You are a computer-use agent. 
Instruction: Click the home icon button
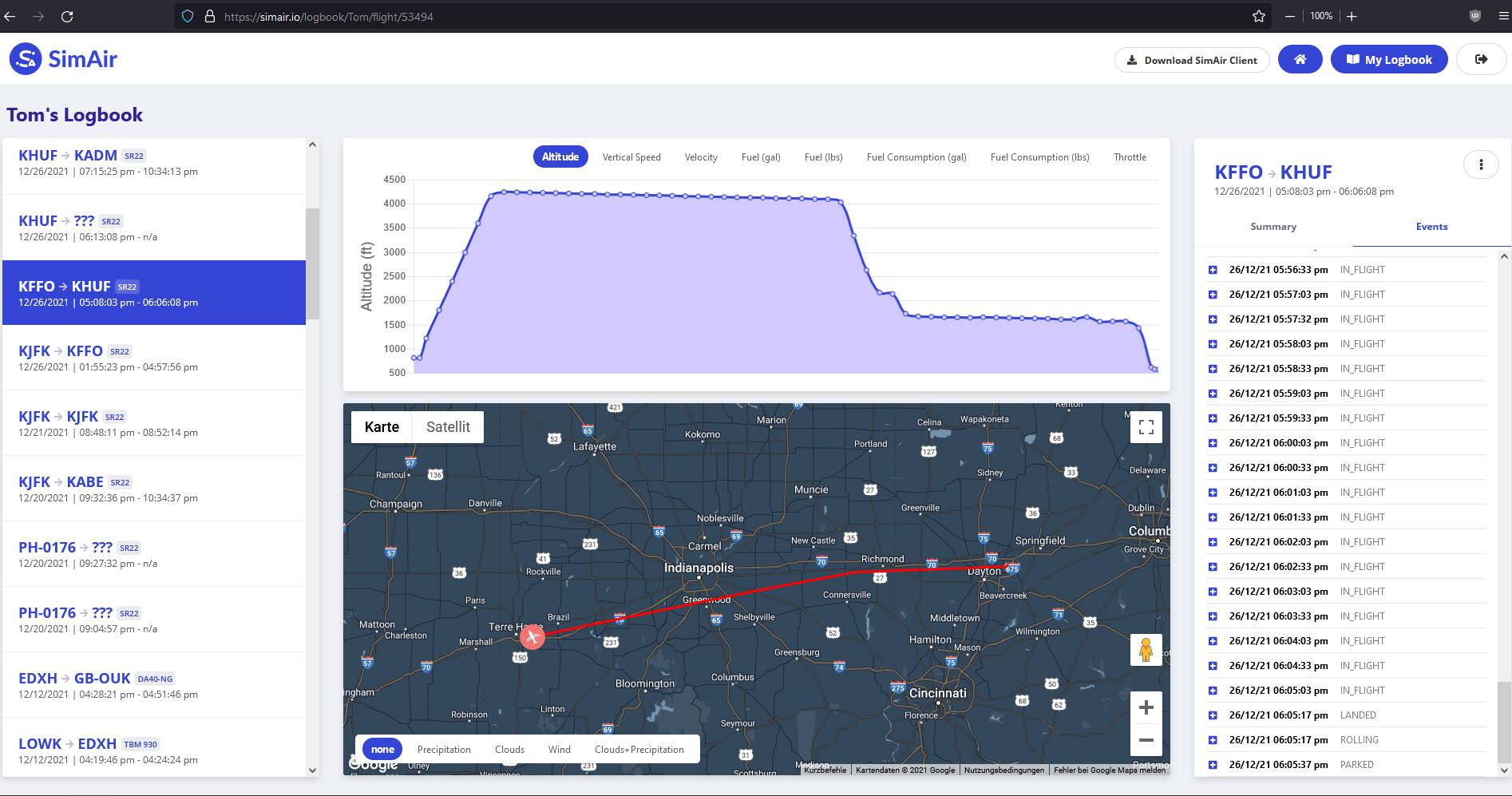tap(1300, 59)
